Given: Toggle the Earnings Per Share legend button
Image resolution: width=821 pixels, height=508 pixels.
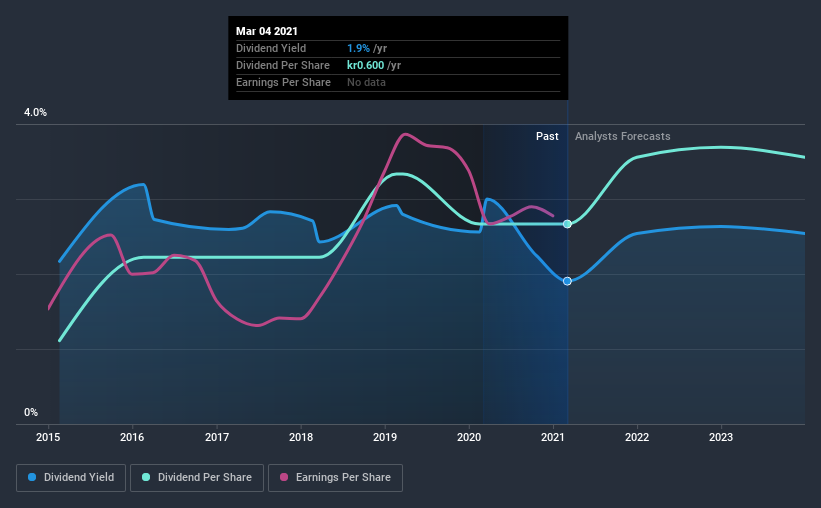Looking at the screenshot, I should pyautogui.click(x=335, y=478).
